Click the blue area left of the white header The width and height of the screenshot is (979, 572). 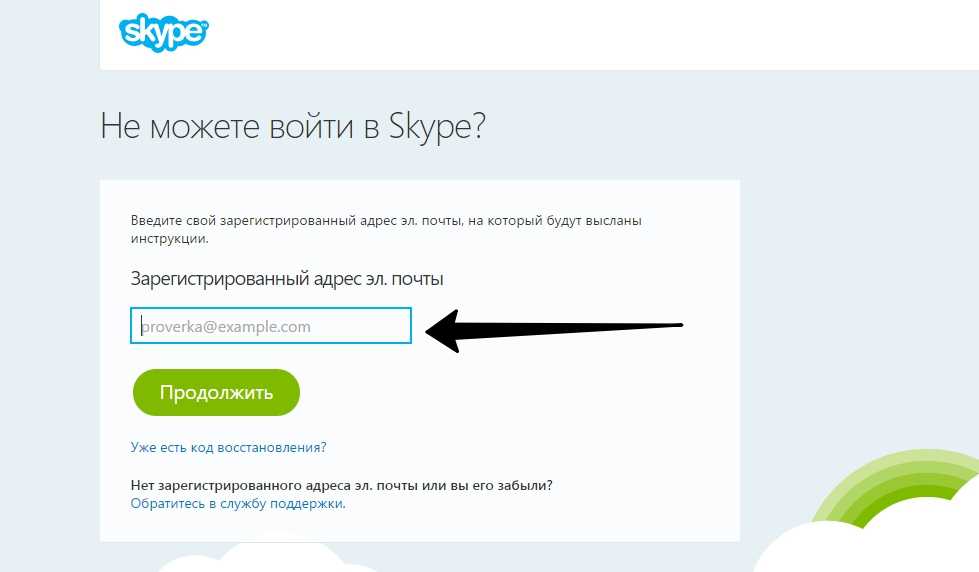click(50, 35)
